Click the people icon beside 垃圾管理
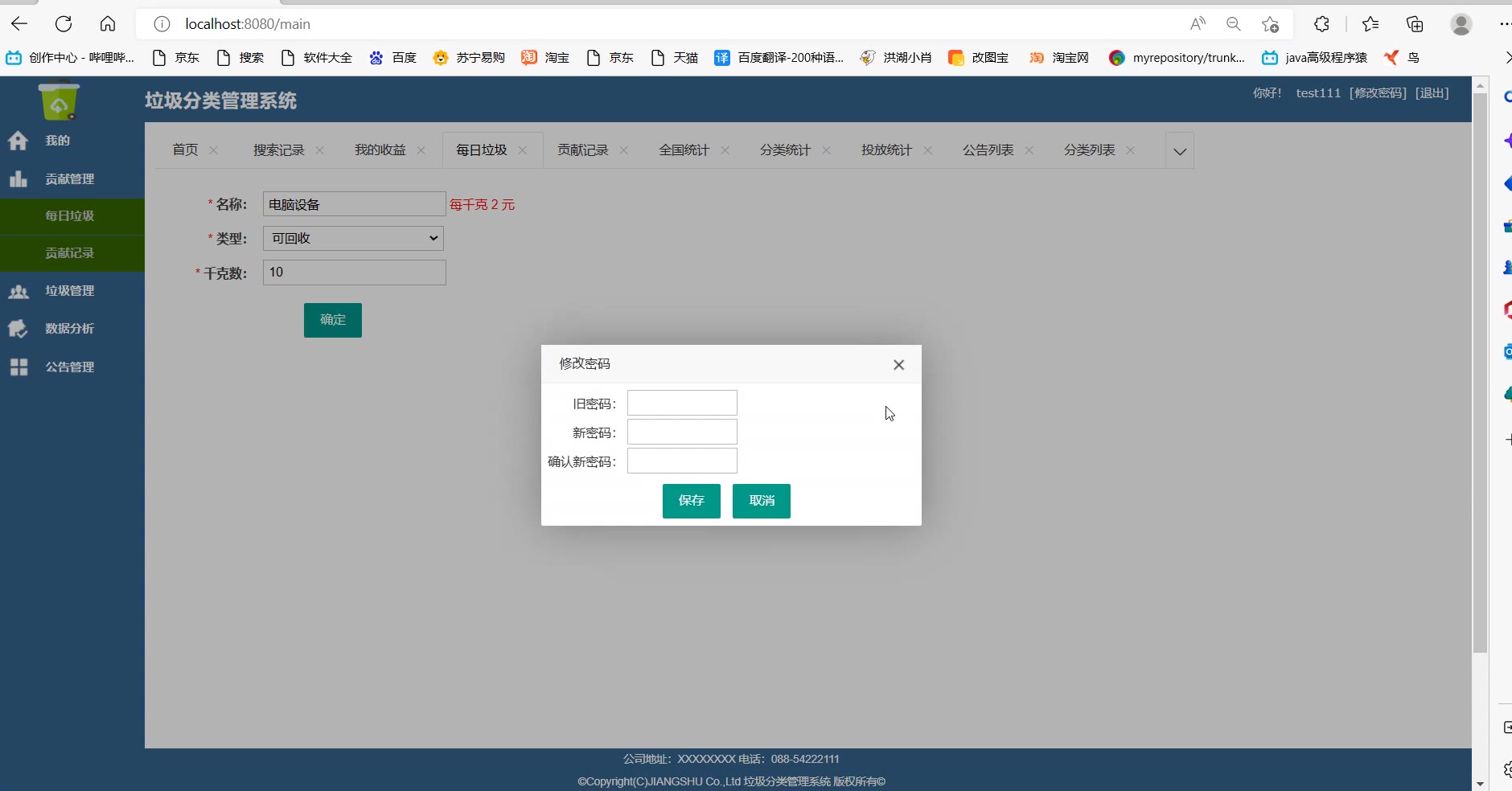Viewport: 1512px width, 791px height. click(x=18, y=291)
